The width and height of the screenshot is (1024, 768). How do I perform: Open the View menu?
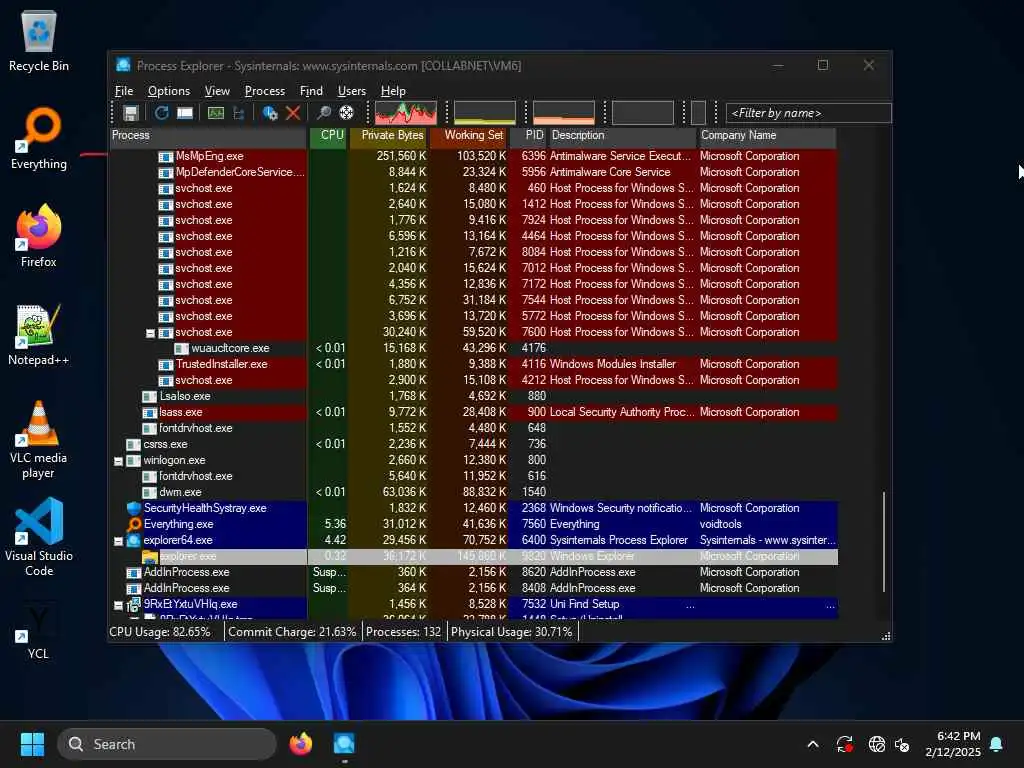217,91
